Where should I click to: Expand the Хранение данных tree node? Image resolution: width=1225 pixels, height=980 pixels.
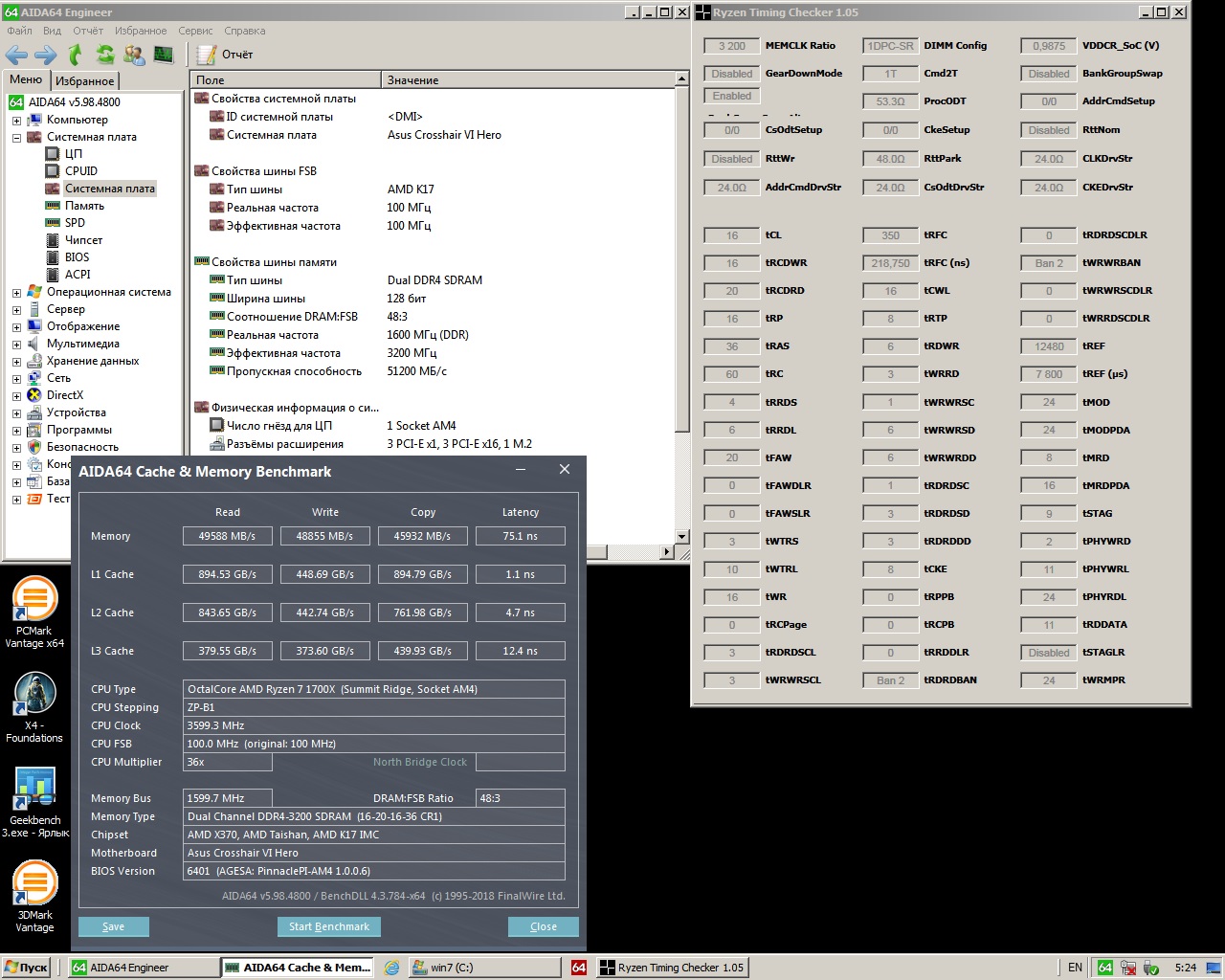(16, 362)
